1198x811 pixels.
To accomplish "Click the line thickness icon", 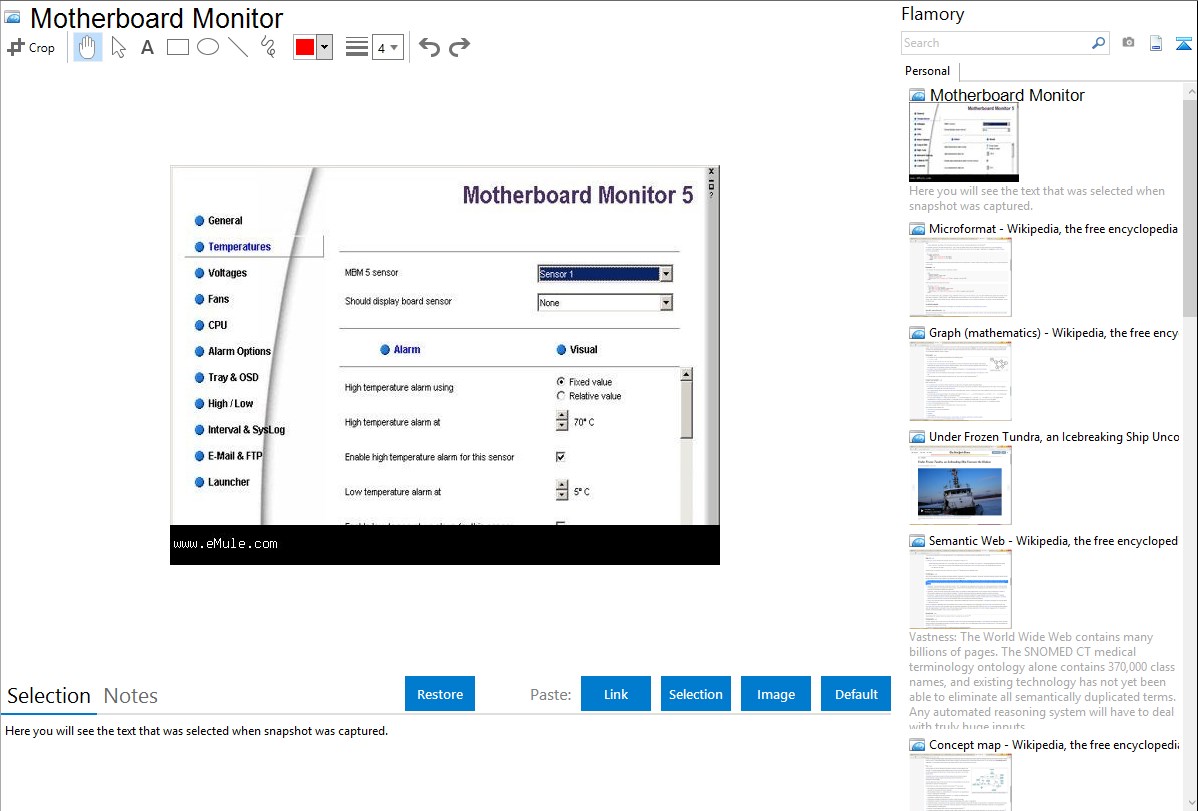I will tap(357, 47).
